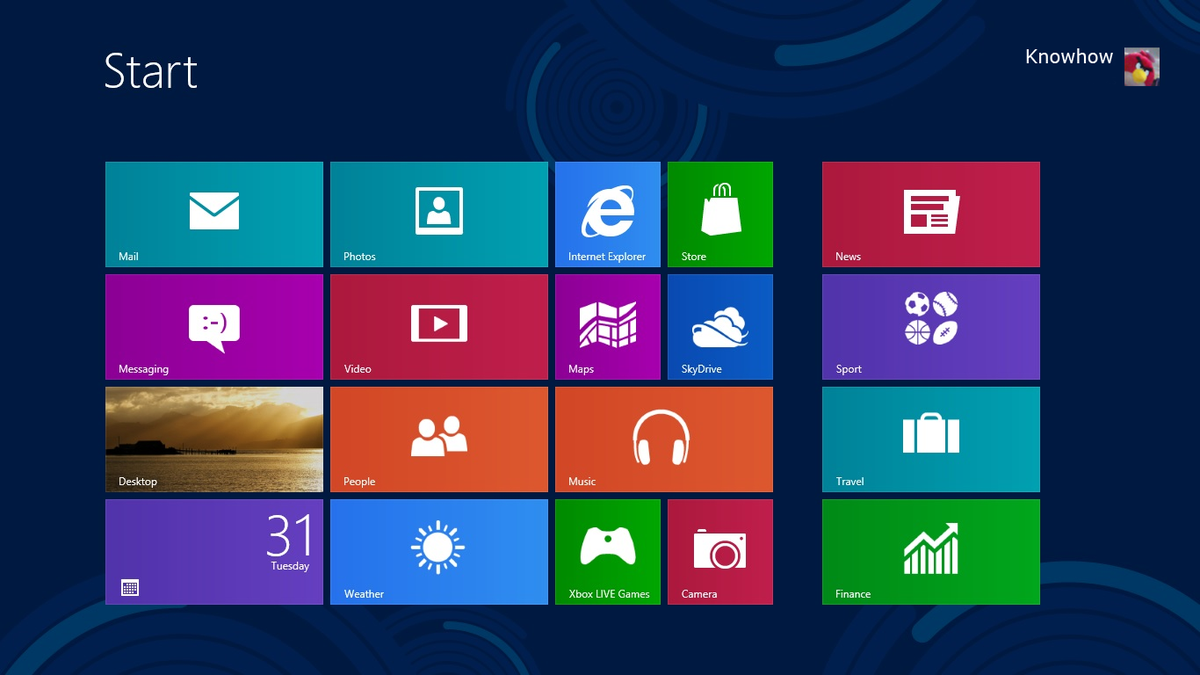Open the Maps folded map icon
The image size is (1200, 675).
point(608,324)
